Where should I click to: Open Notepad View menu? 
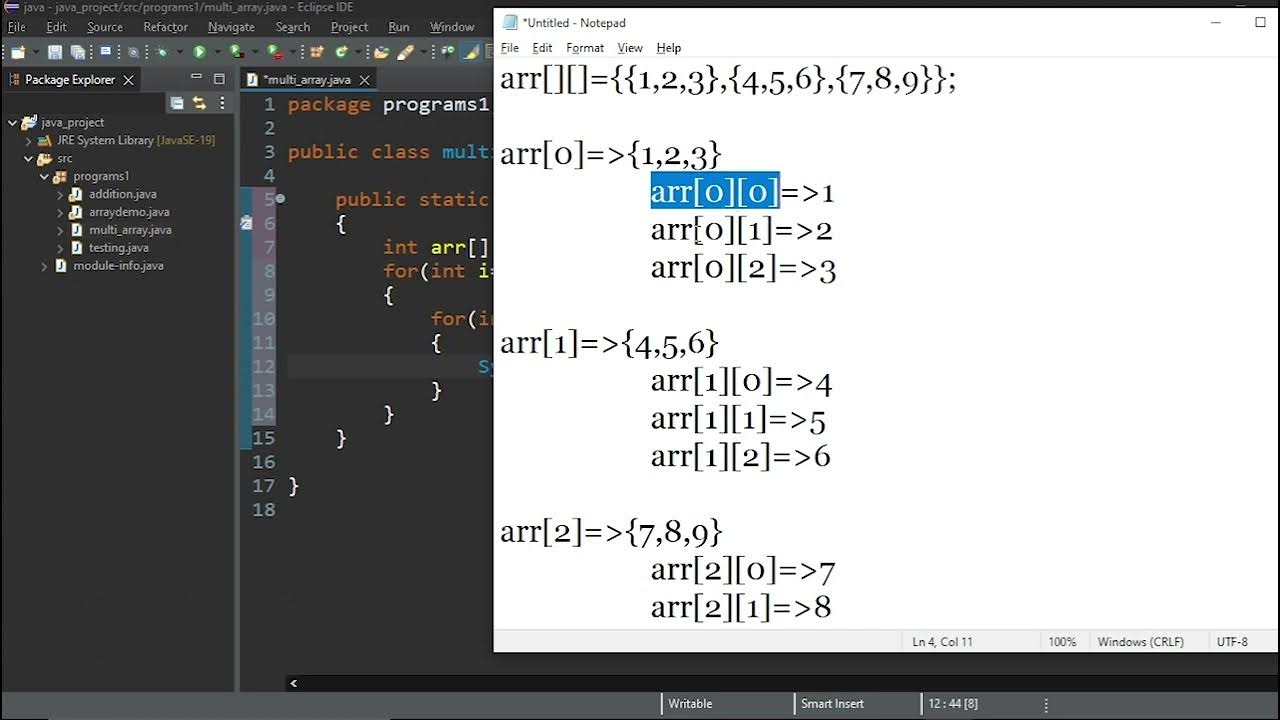(x=630, y=48)
